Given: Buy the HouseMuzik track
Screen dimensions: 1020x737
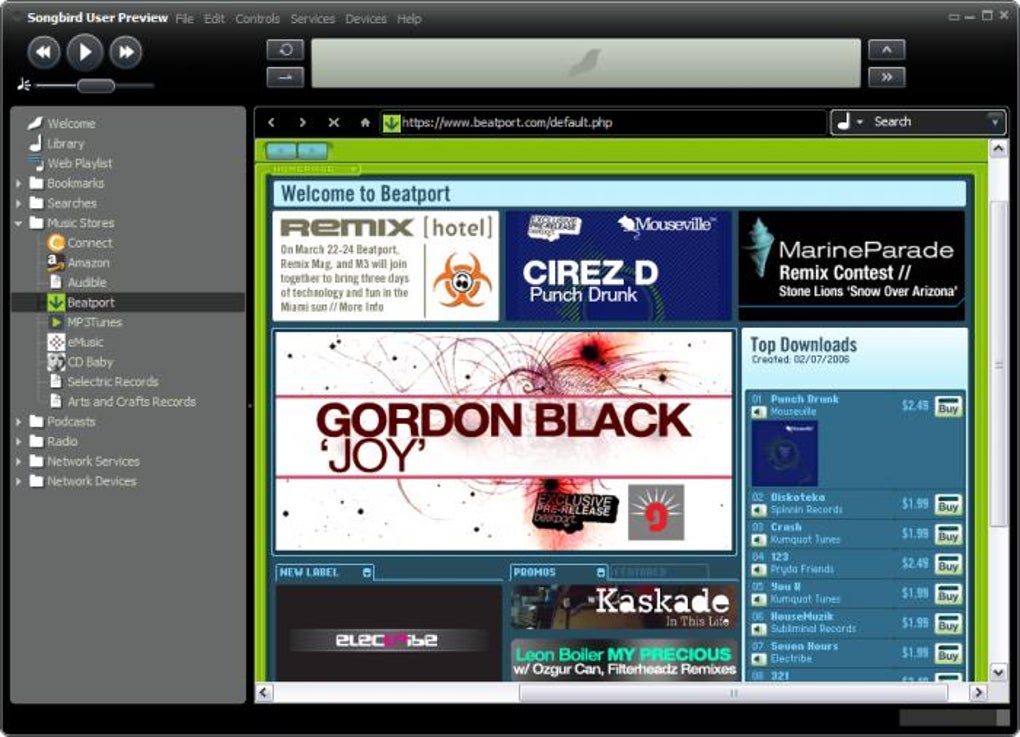Looking at the screenshot, I should (948, 624).
